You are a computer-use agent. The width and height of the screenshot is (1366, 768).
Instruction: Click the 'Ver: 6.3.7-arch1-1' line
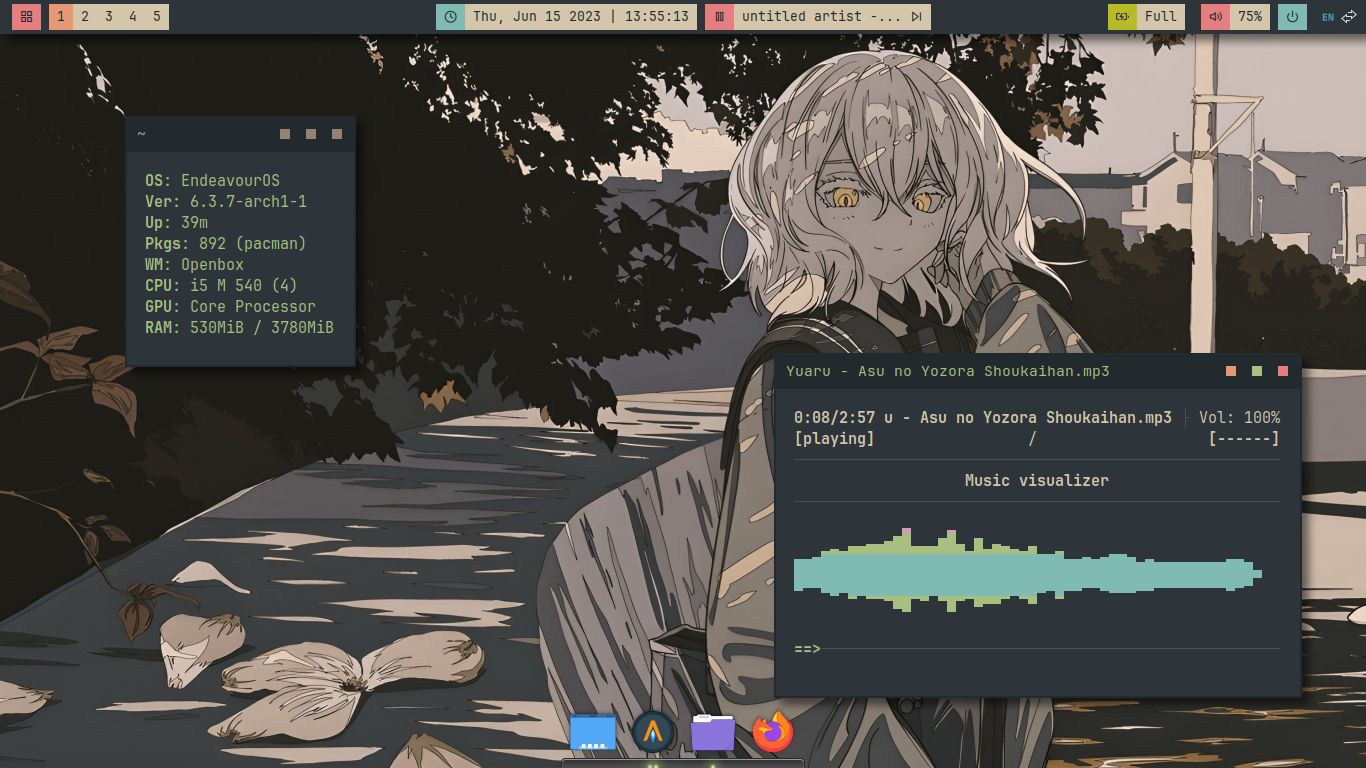[226, 202]
